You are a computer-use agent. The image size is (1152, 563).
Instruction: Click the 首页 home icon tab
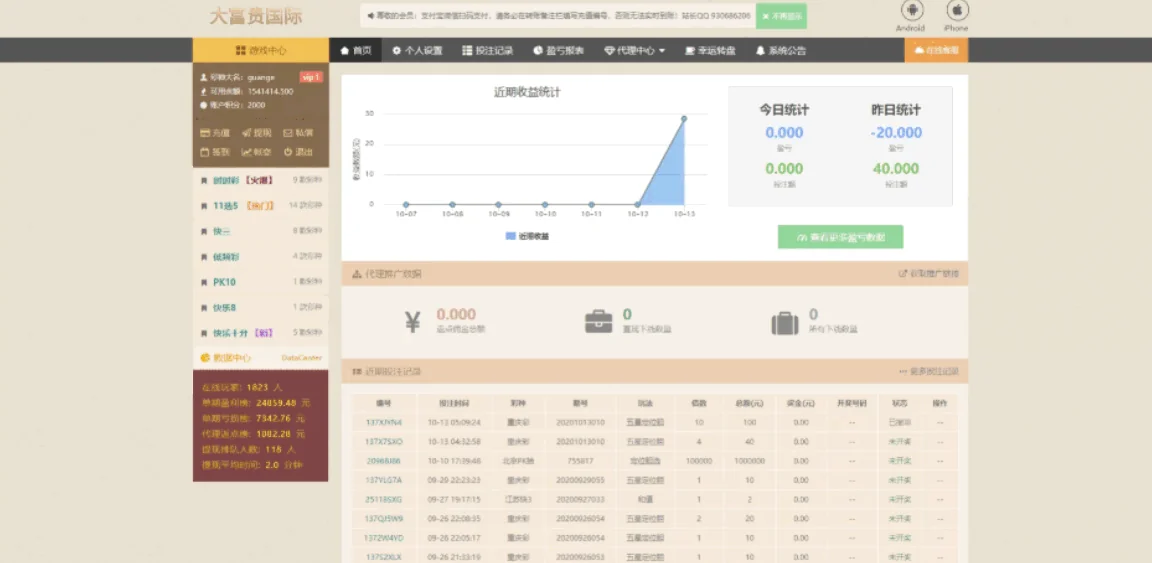point(355,50)
